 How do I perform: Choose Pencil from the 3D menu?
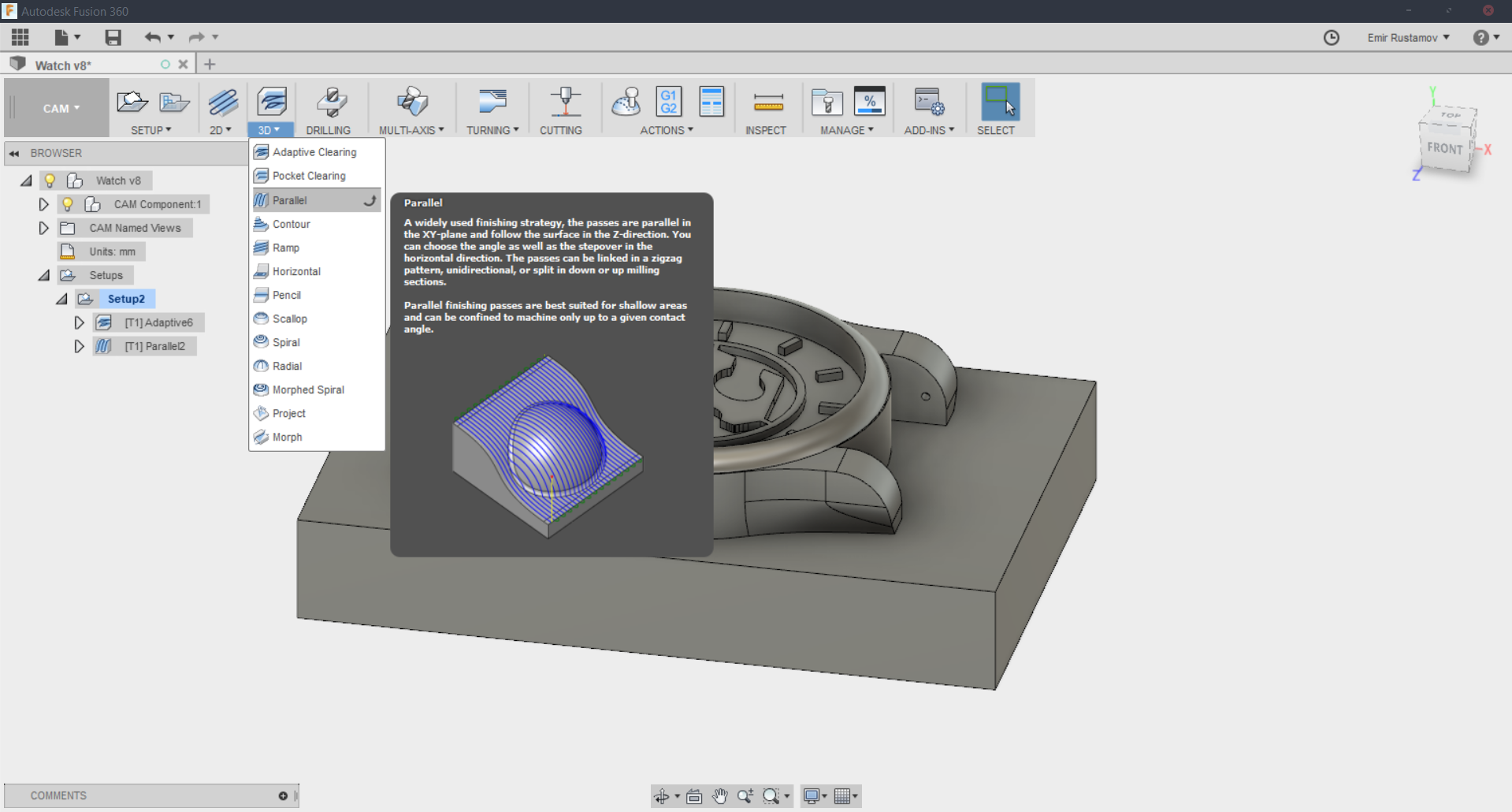(x=317, y=295)
